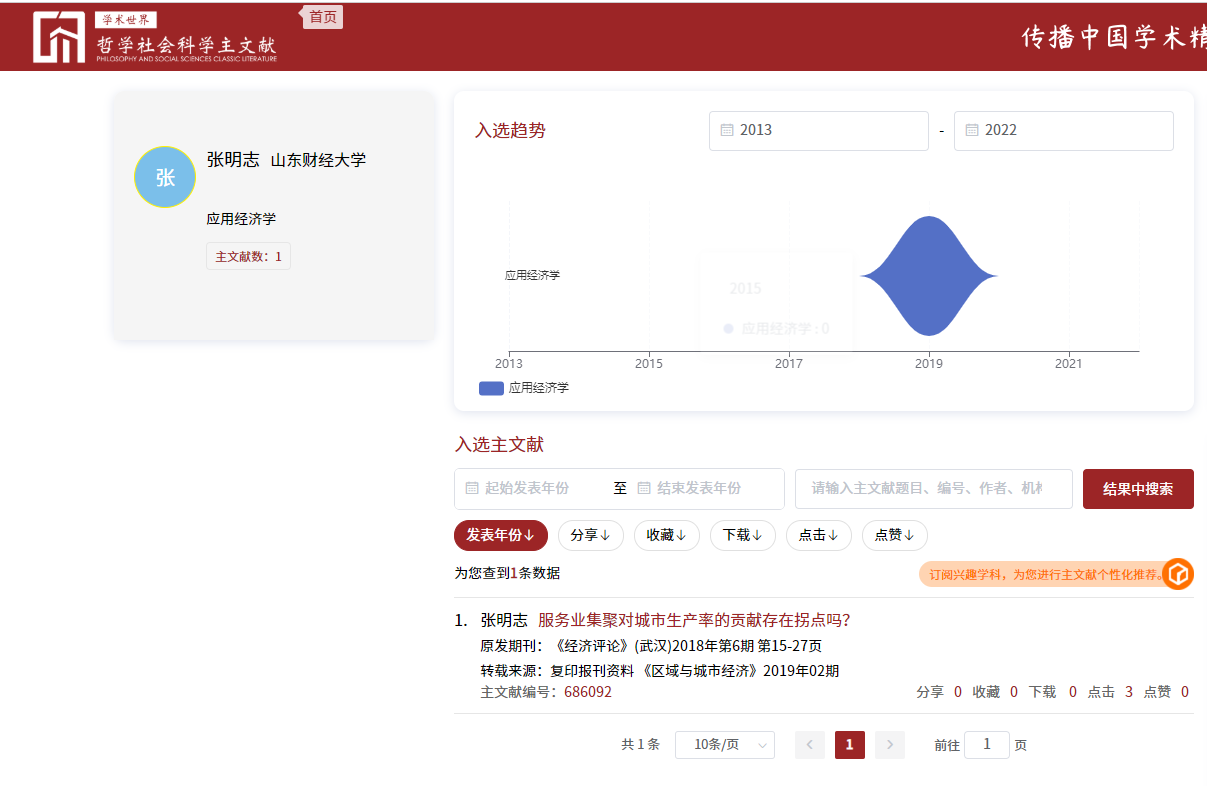Sort results by 收藏 count
Viewport: 1207px width, 786px height.
(x=667, y=535)
